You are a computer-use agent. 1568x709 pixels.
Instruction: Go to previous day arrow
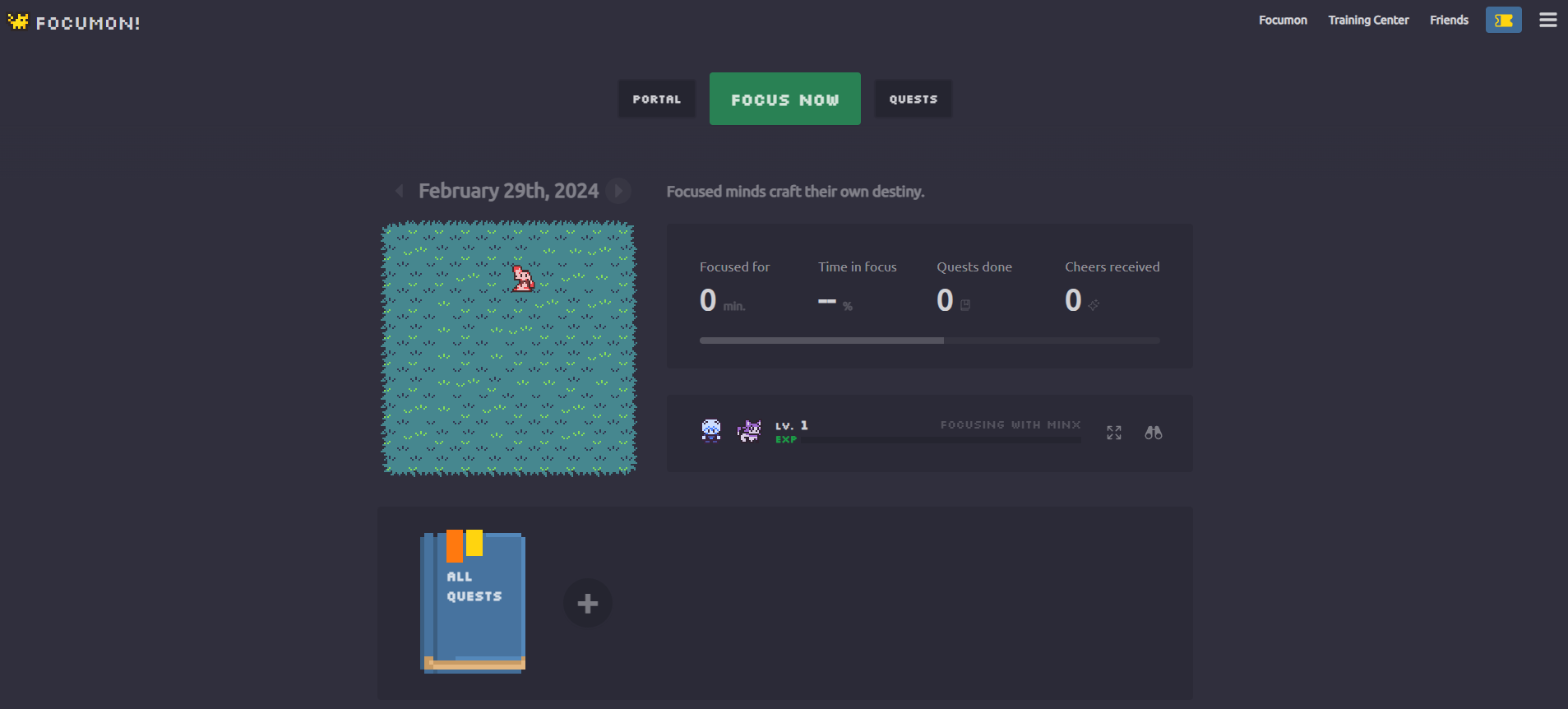click(400, 191)
